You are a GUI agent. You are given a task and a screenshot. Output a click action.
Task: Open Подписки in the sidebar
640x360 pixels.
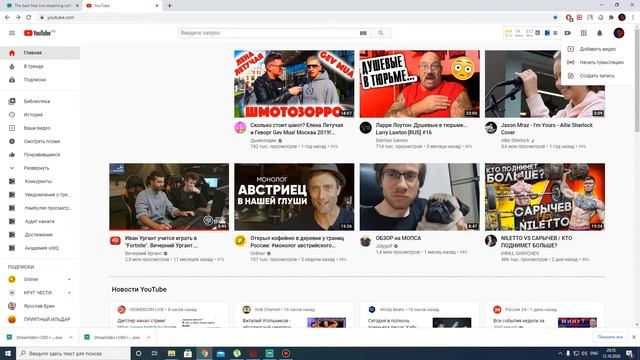[x=40, y=80]
